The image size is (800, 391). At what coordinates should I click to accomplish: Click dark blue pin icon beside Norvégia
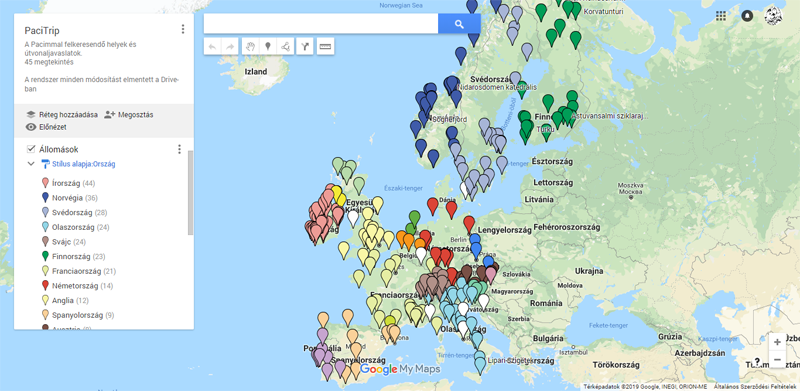coord(44,198)
